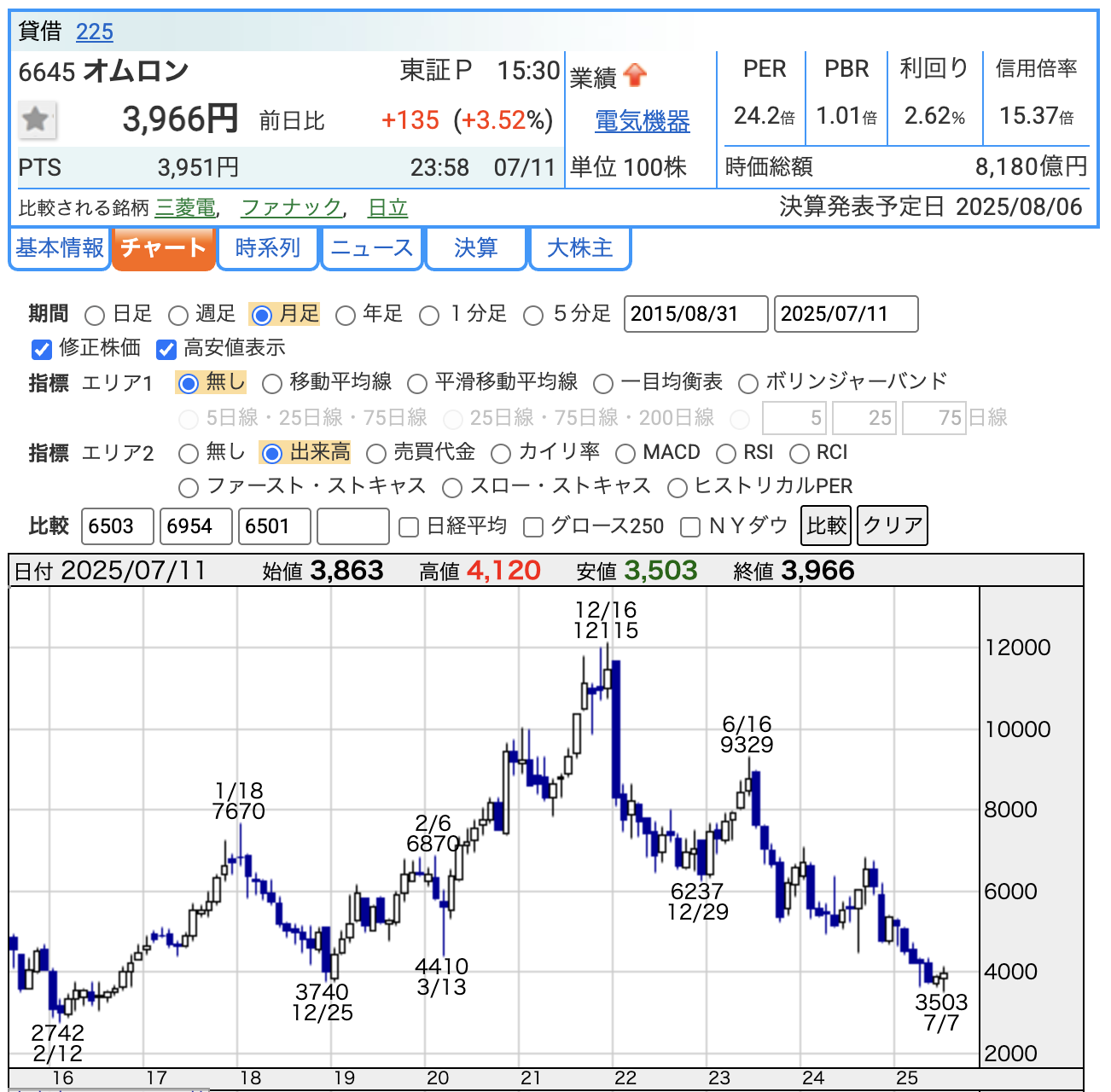Viewport: 1111px width, 1092px height.
Task: Go to the 大株主 tab
Action: coord(580,248)
